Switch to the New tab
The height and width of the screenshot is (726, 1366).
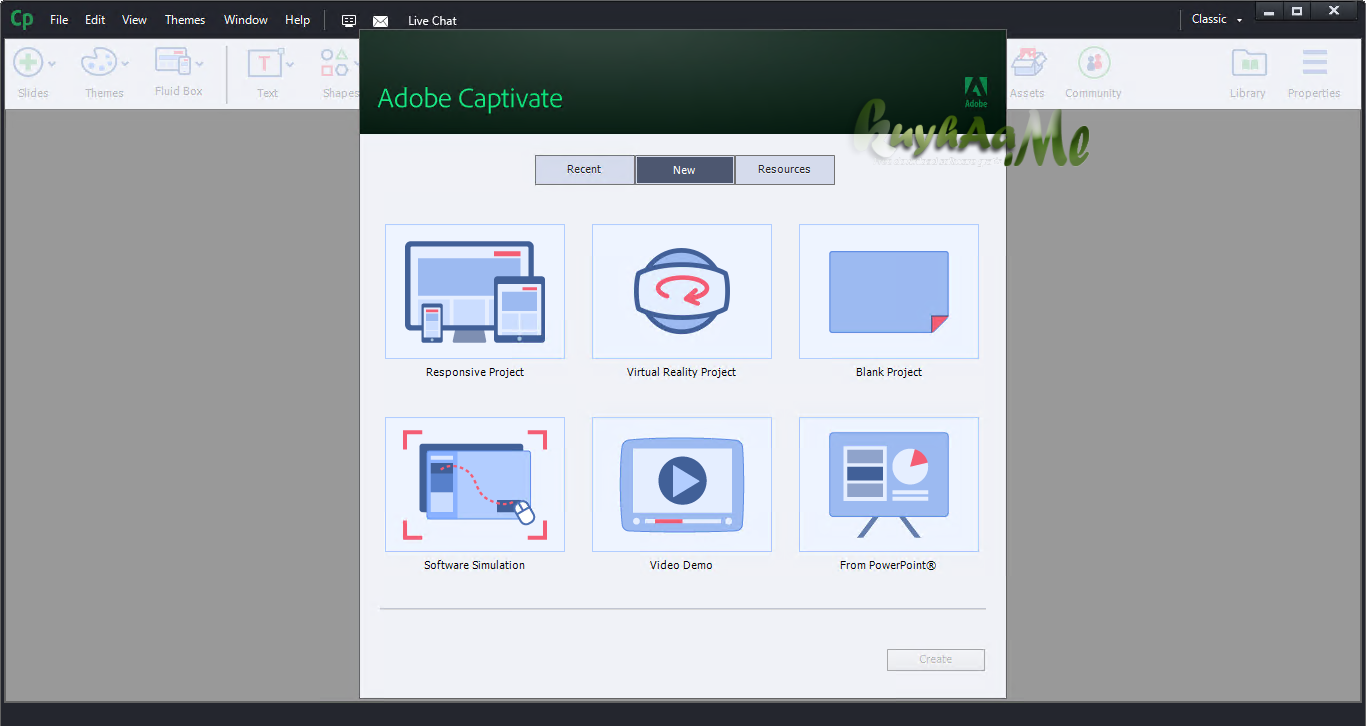[x=684, y=170]
